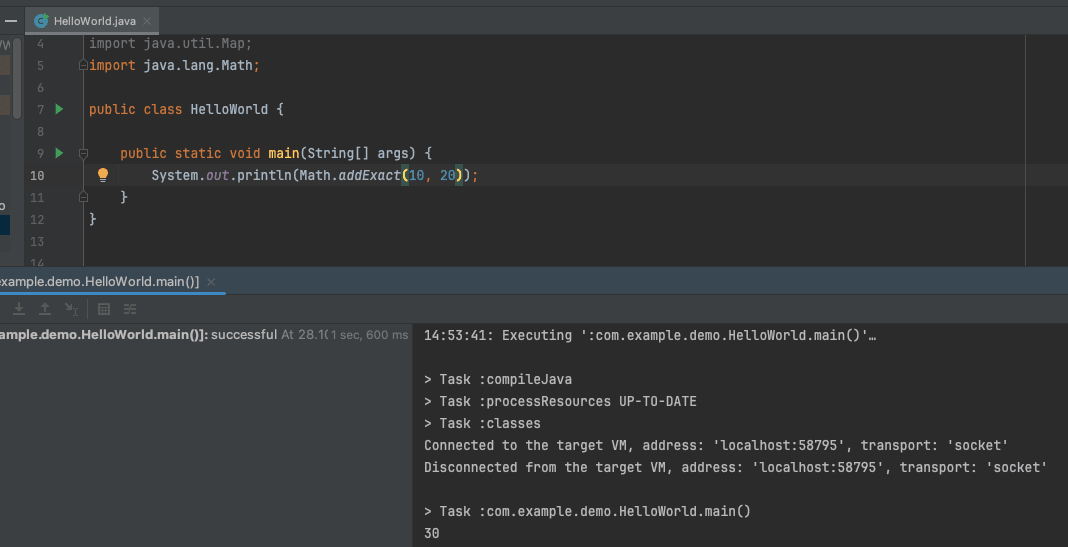Click line number 10 in the gutter
The height and width of the screenshot is (547, 1068).
[x=37, y=175]
